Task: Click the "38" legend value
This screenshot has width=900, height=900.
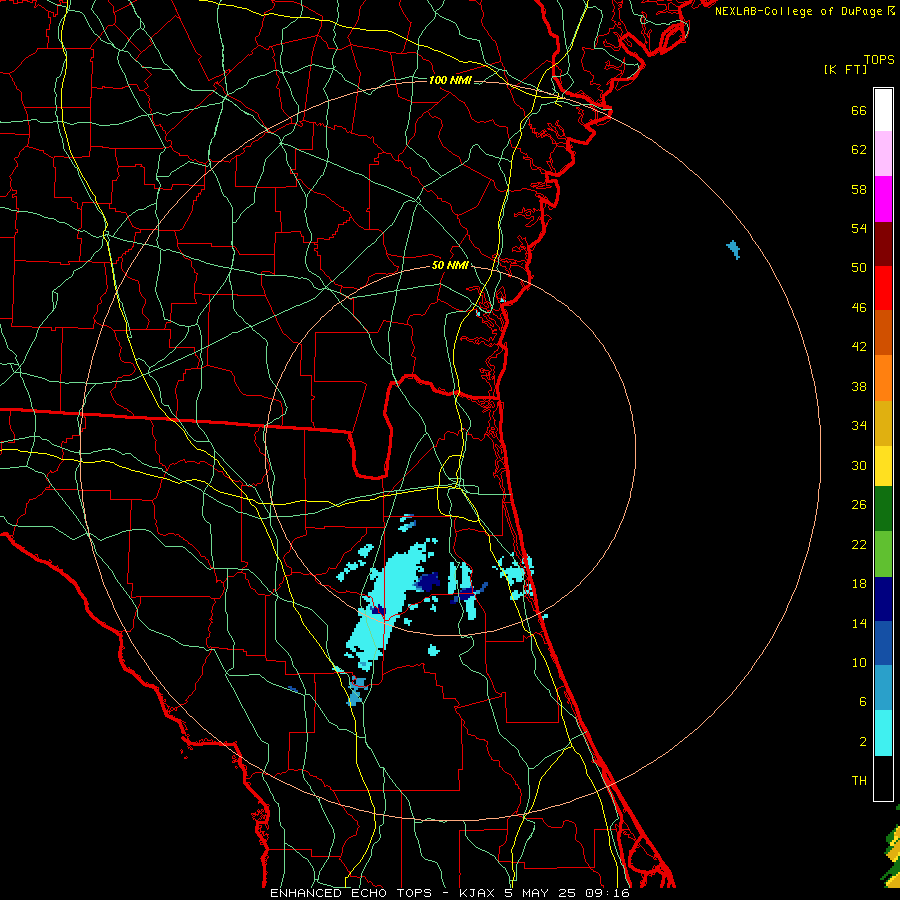Action: click(x=859, y=386)
